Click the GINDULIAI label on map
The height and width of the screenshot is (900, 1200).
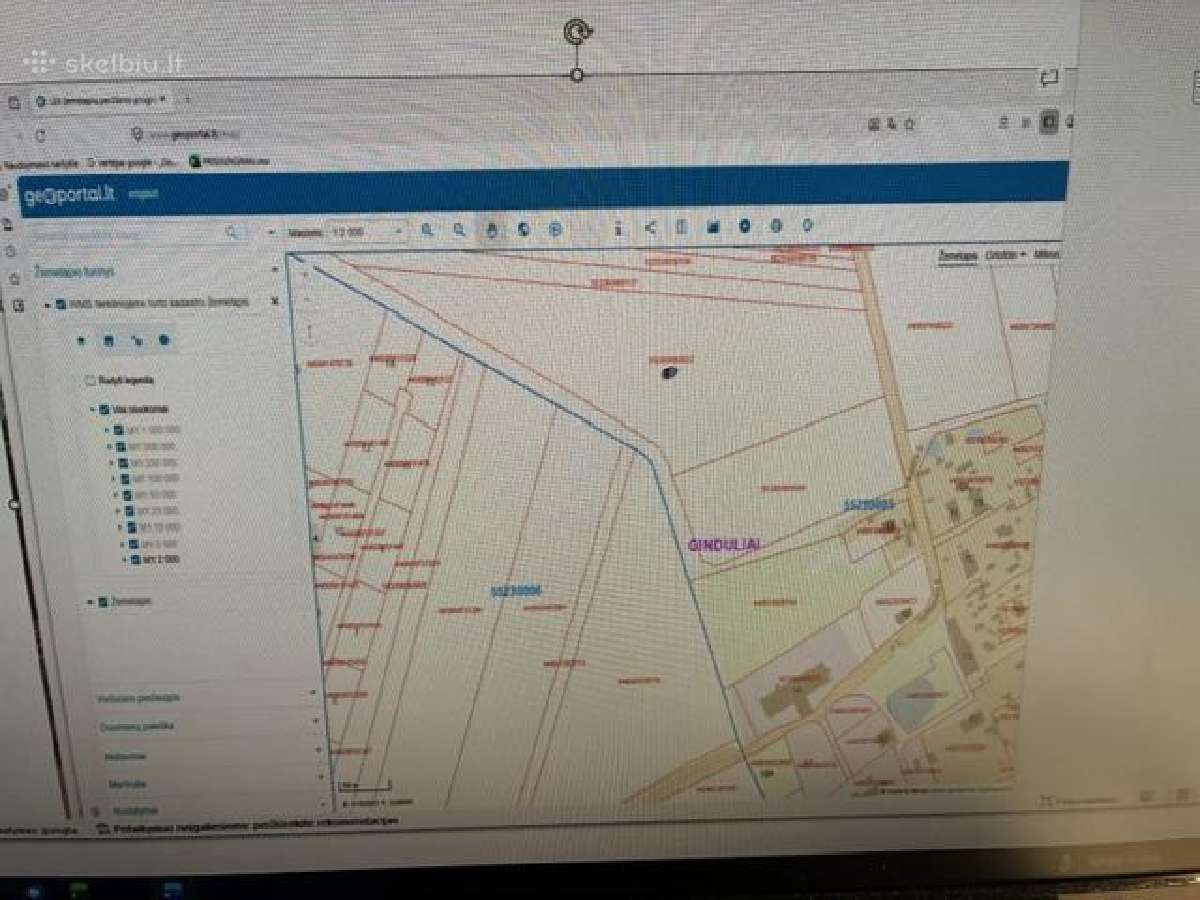(725, 544)
